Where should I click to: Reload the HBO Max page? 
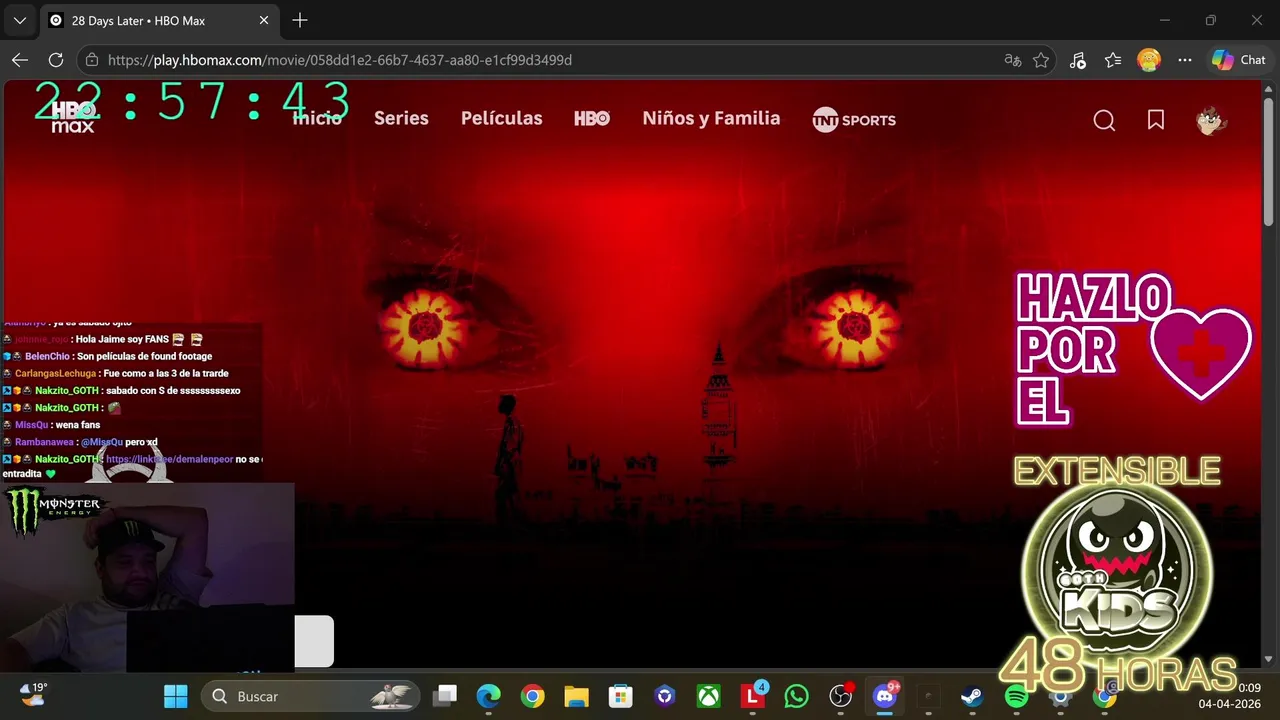(x=56, y=60)
